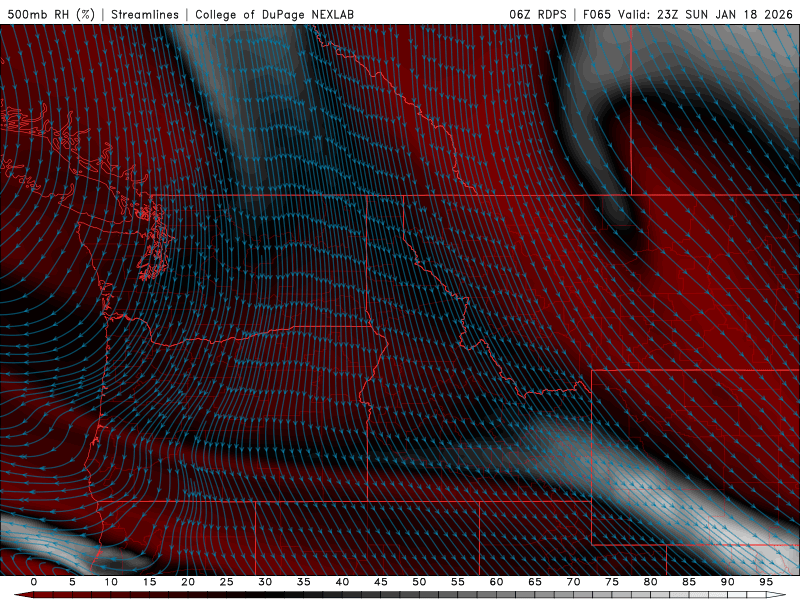
Task: Click the 0 label on the color scale
Action: 34,582
